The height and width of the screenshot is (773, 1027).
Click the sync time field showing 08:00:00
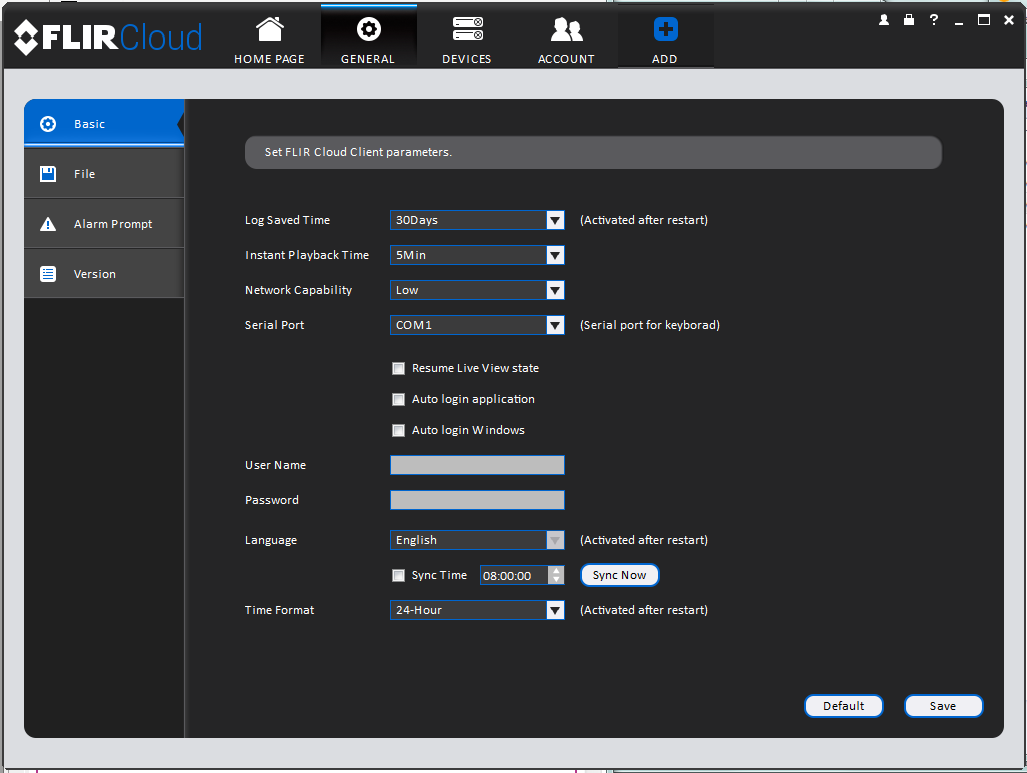point(514,575)
